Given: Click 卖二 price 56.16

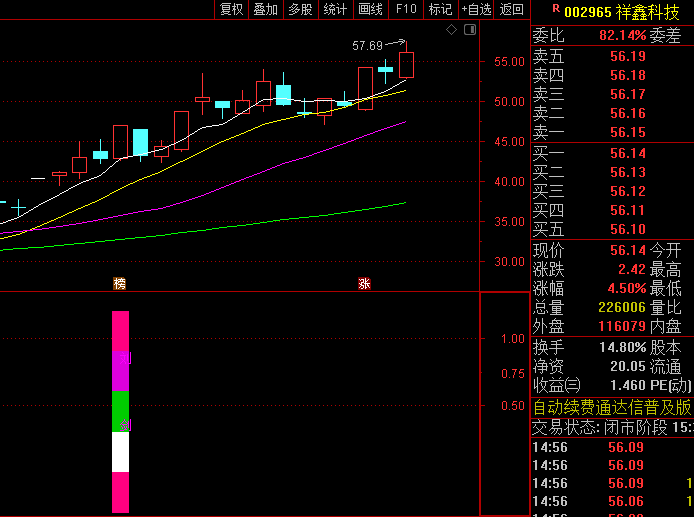Looking at the screenshot, I should point(628,113).
